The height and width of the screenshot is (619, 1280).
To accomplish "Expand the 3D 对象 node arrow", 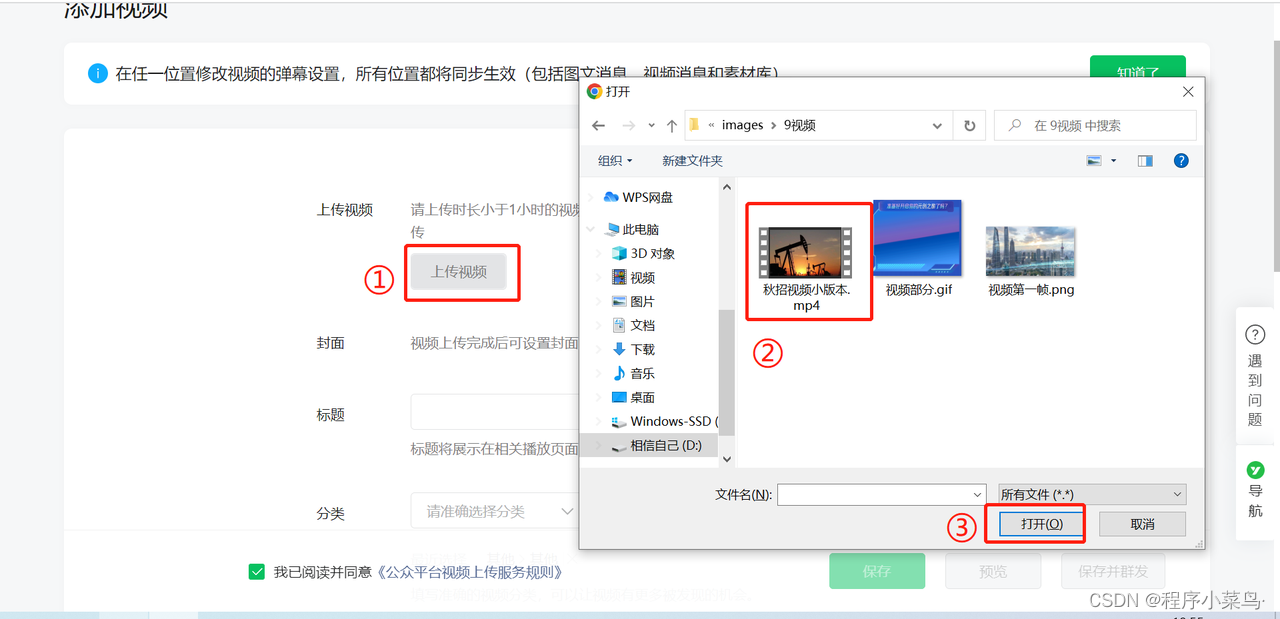I will pyautogui.click(x=599, y=254).
